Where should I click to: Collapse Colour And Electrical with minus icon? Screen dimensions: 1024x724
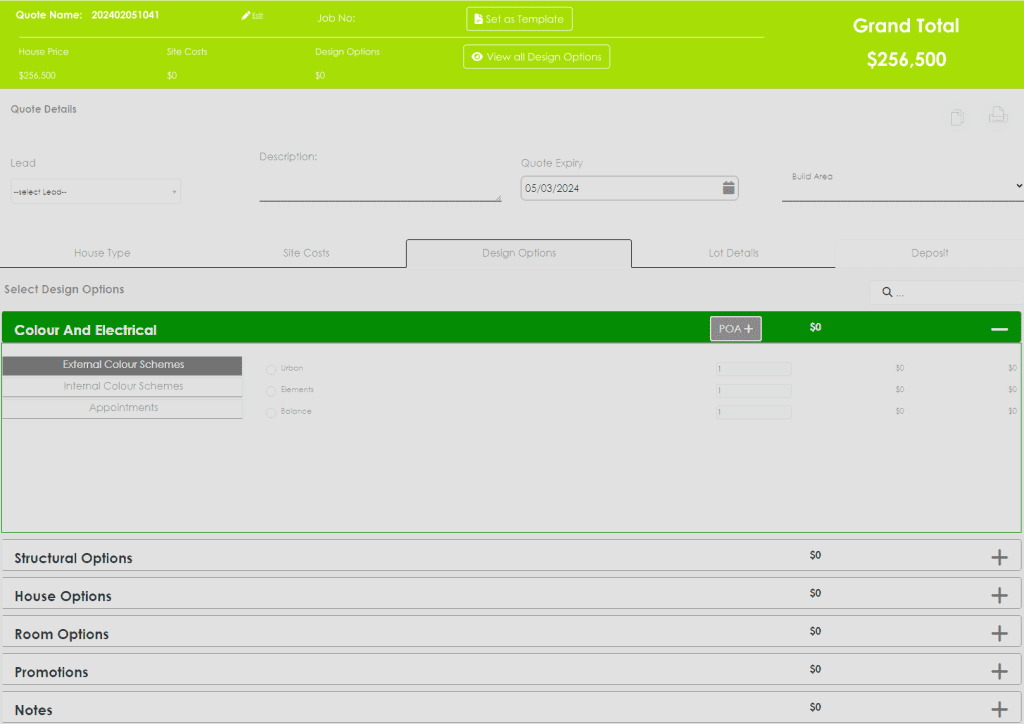pos(998,329)
